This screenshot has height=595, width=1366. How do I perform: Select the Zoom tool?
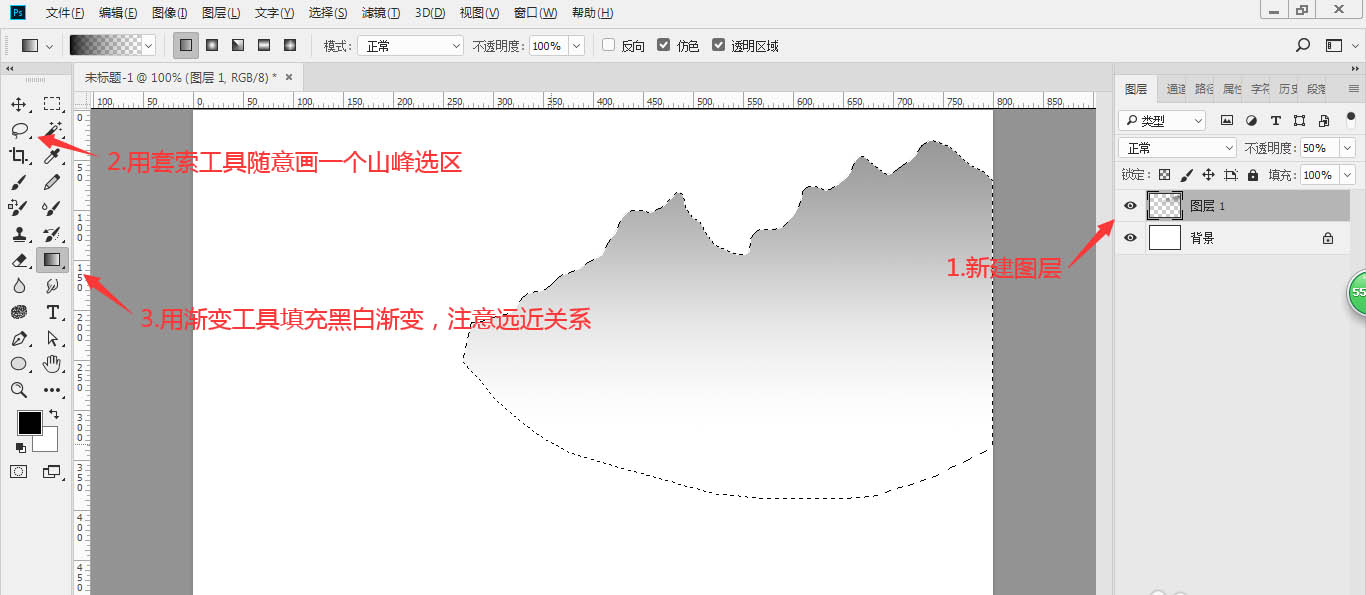point(18,390)
